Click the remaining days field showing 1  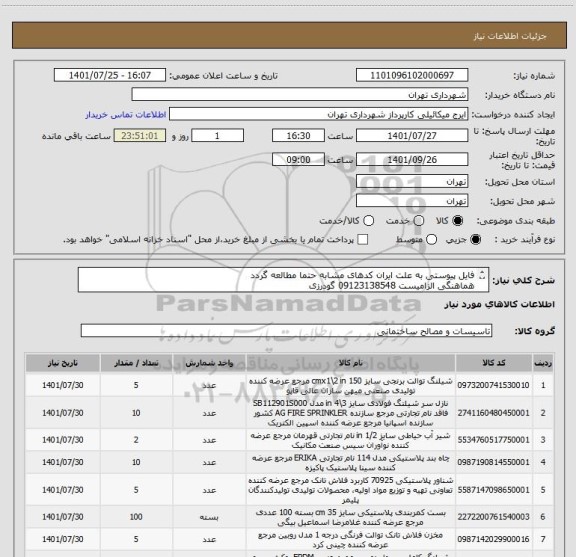217,136
